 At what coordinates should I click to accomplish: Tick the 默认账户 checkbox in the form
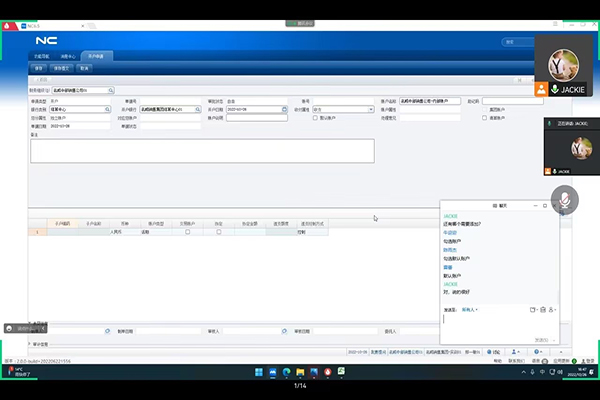pyautogui.click(x=318, y=117)
